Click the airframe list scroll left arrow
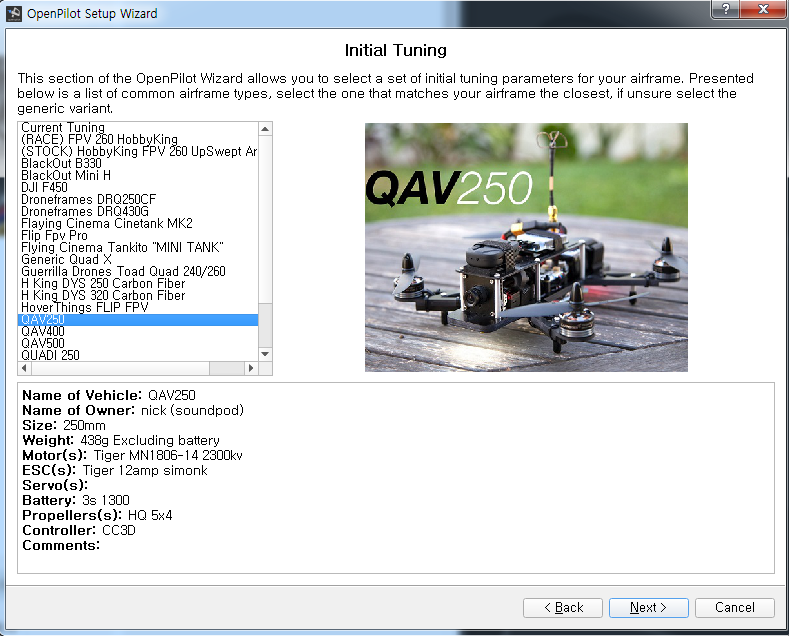This screenshot has width=789, height=636. [24, 368]
